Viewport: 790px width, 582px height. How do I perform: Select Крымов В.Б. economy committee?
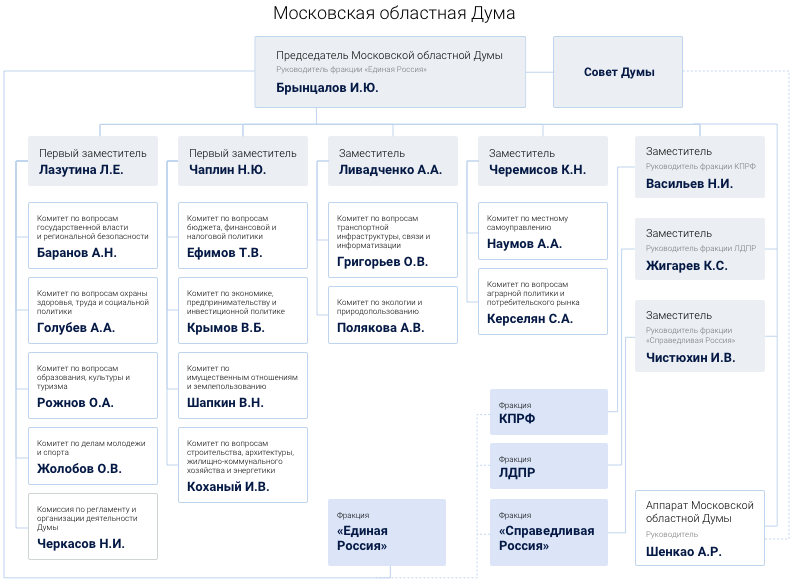pos(242,310)
